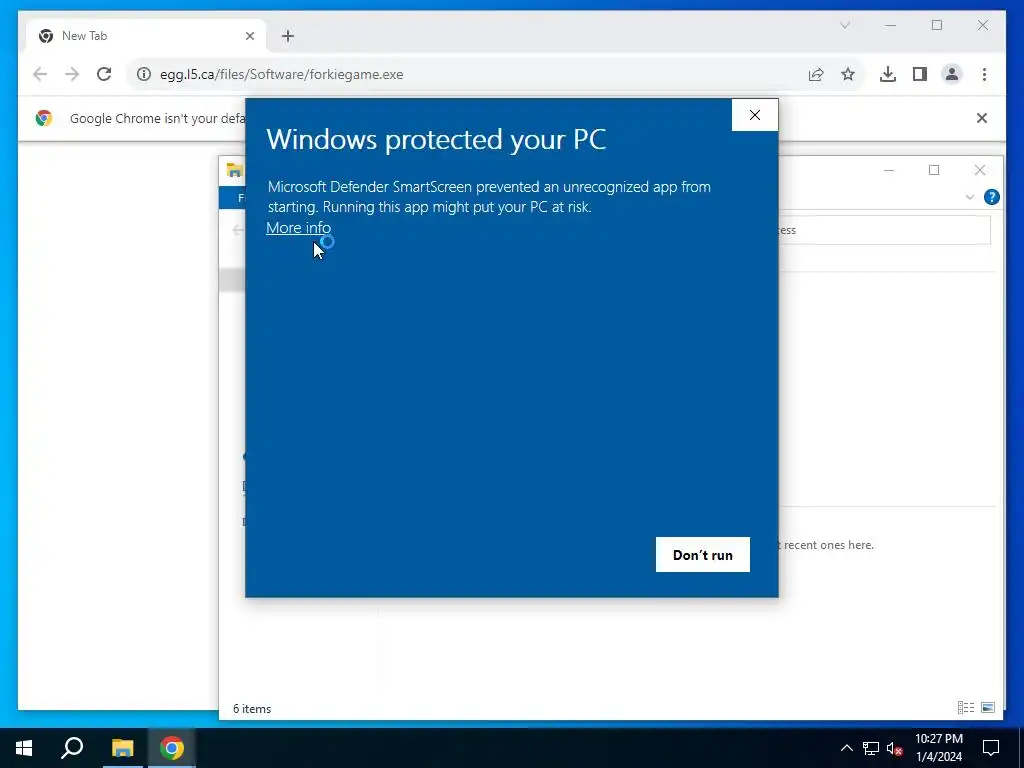
Task: Bookmark this tab with the star icon
Action: click(x=848, y=74)
